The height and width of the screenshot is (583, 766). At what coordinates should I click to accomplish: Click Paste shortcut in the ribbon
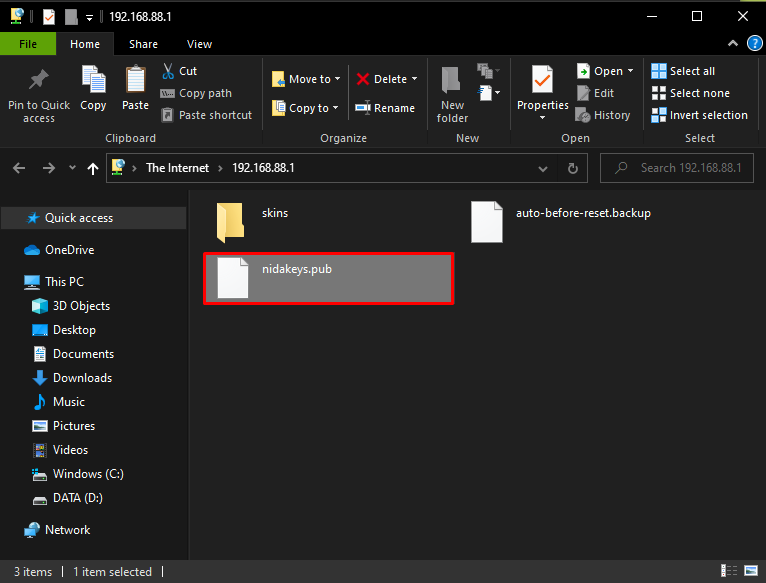coord(206,115)
